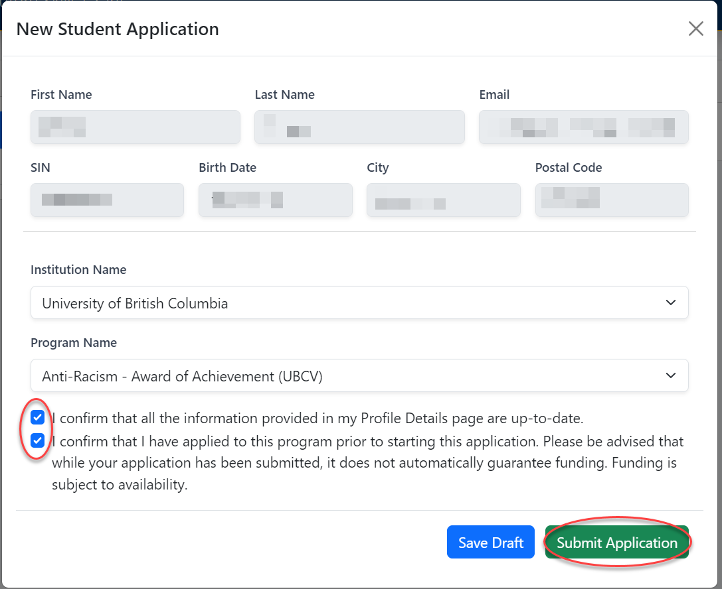Click the First Name label
This screenshot has height=590, width=722.
click(x=61, y=94)
